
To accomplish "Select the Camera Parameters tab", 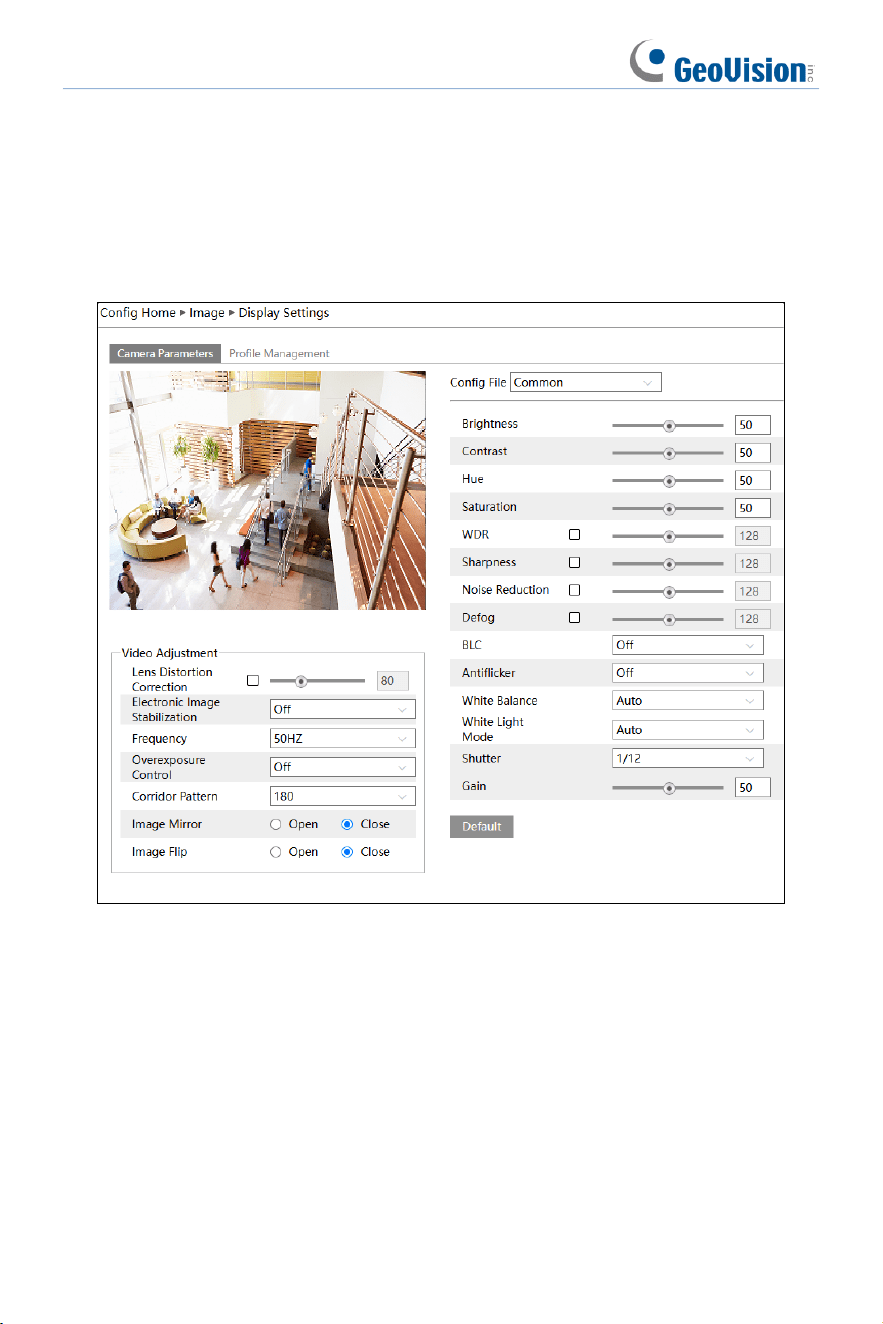I will (165, 353).
